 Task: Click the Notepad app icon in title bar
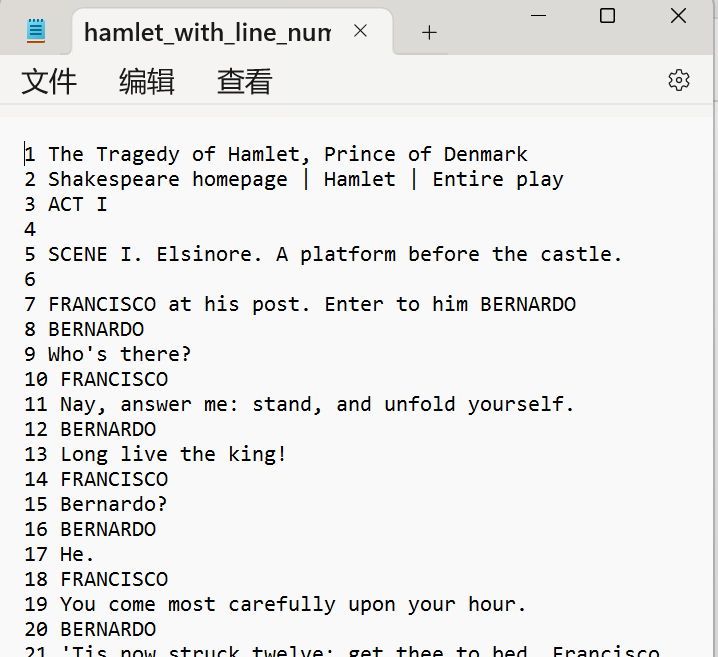36,32
